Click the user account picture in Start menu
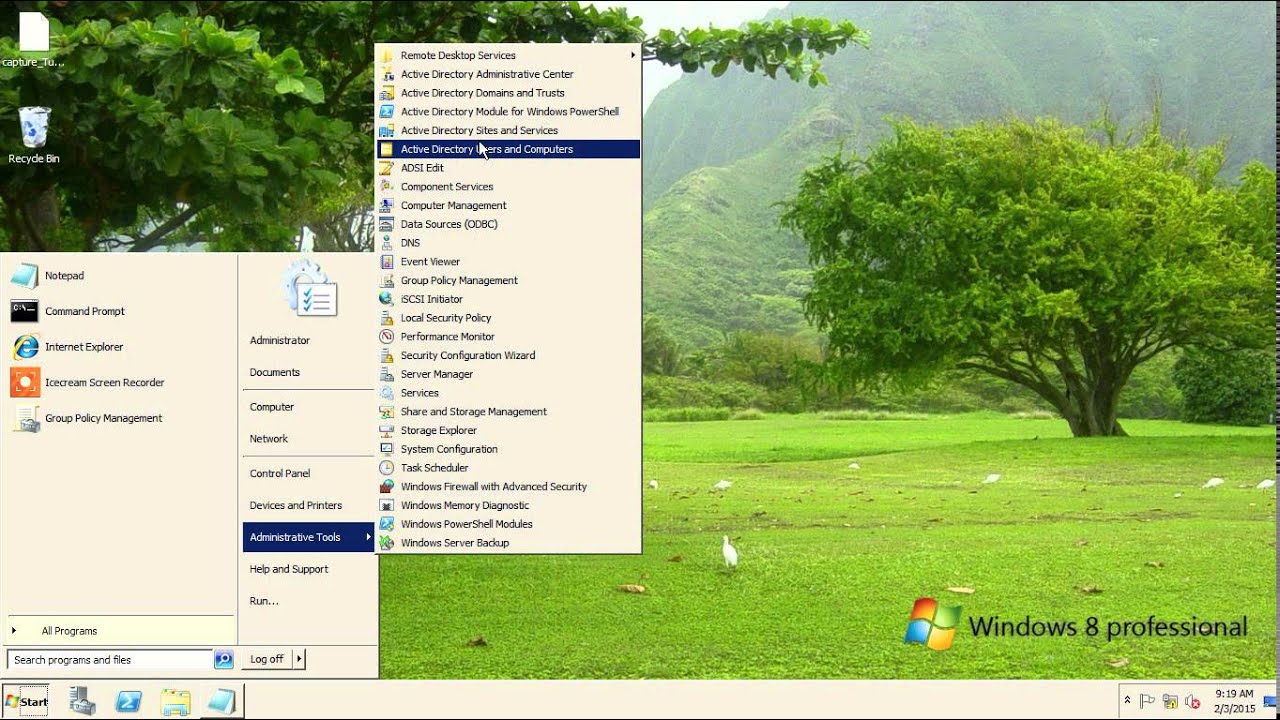This screenshot has height=720, width=1280. [310, 289]
